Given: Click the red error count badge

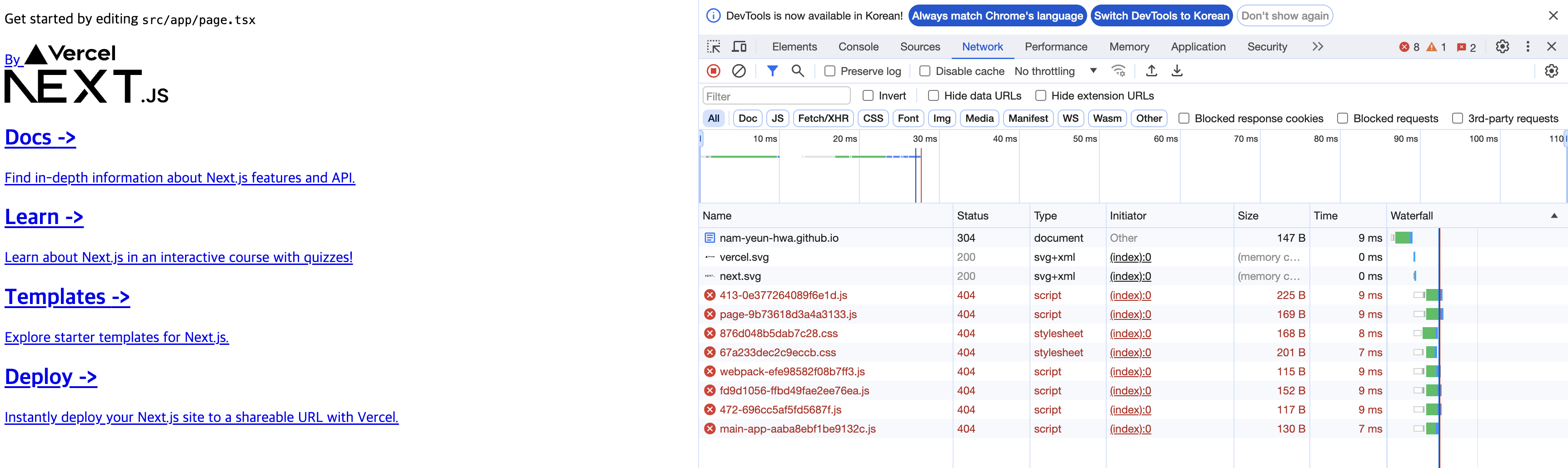Looking at the screenshot, I should (x=1409, y=47).
